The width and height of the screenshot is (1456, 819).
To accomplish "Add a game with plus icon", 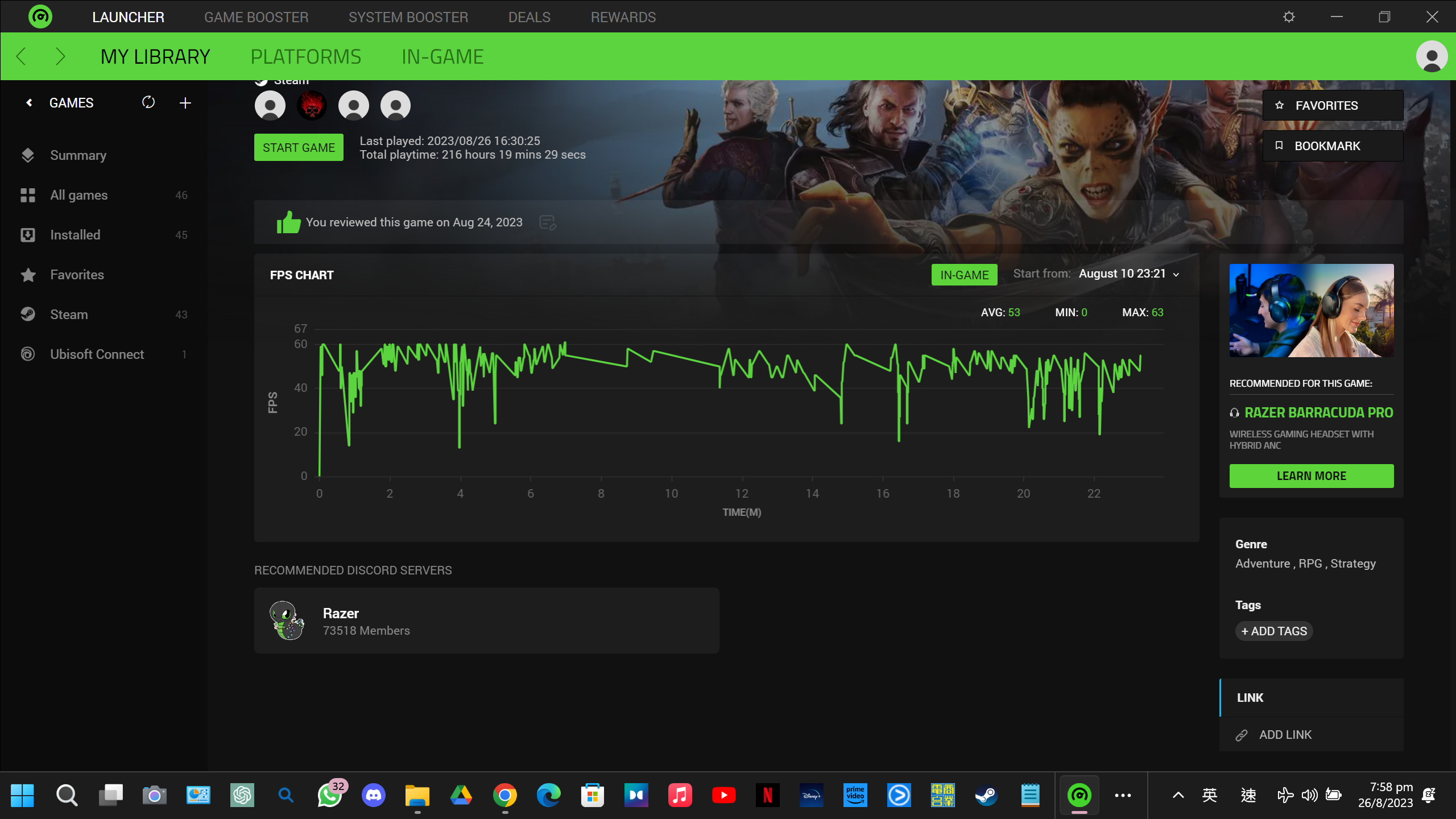I will click(x=185, y=103).
